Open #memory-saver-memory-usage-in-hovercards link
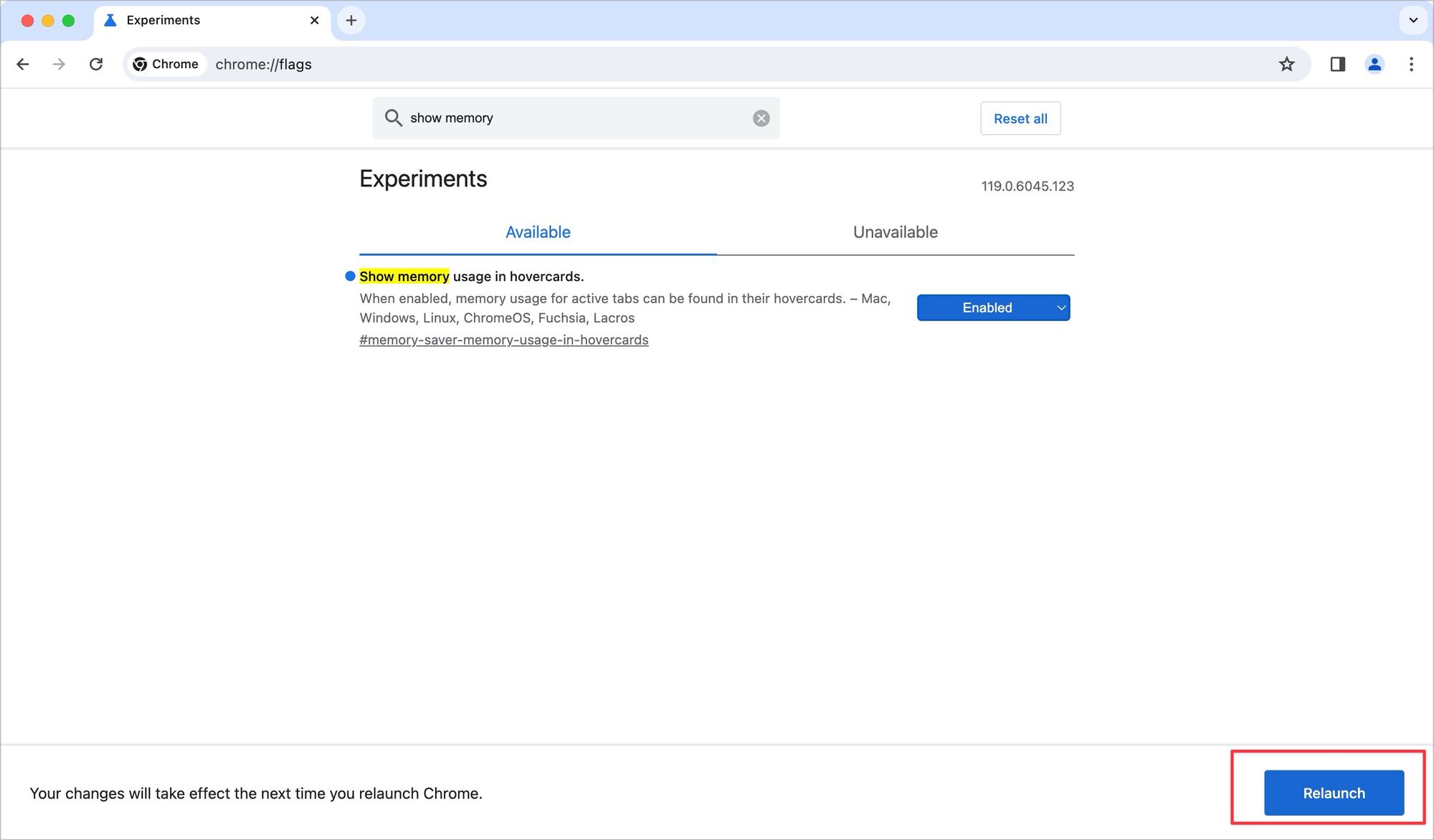 pyautogui.click(x=503, y=340)
